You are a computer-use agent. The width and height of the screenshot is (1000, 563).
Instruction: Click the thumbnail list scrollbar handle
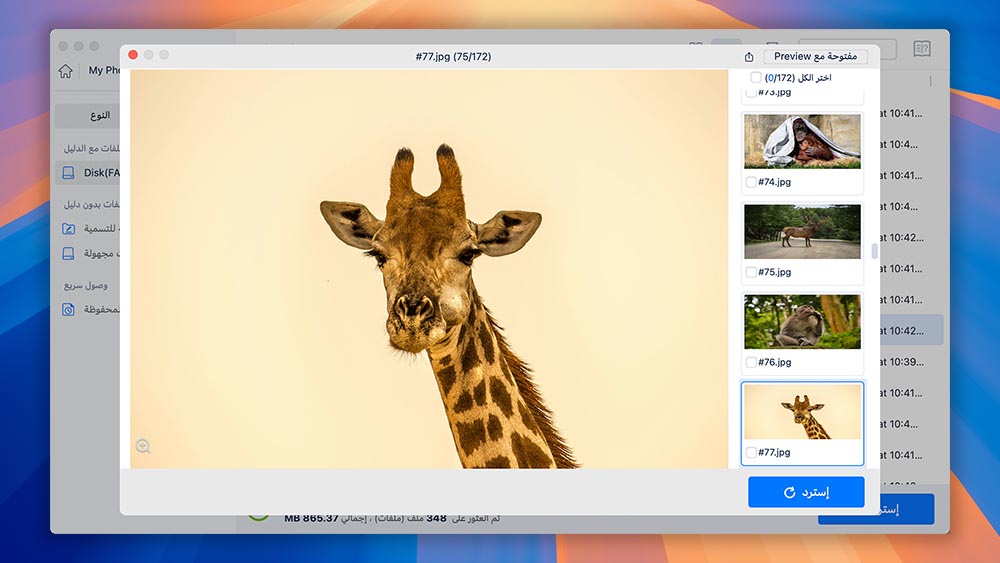[x=874, y=252]
